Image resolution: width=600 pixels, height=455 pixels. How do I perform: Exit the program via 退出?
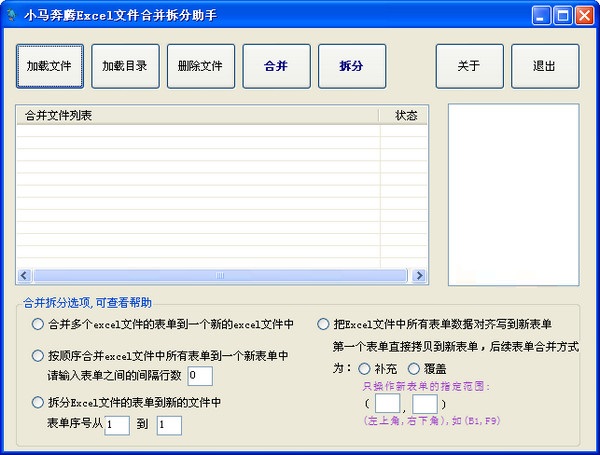coord(545,66)
